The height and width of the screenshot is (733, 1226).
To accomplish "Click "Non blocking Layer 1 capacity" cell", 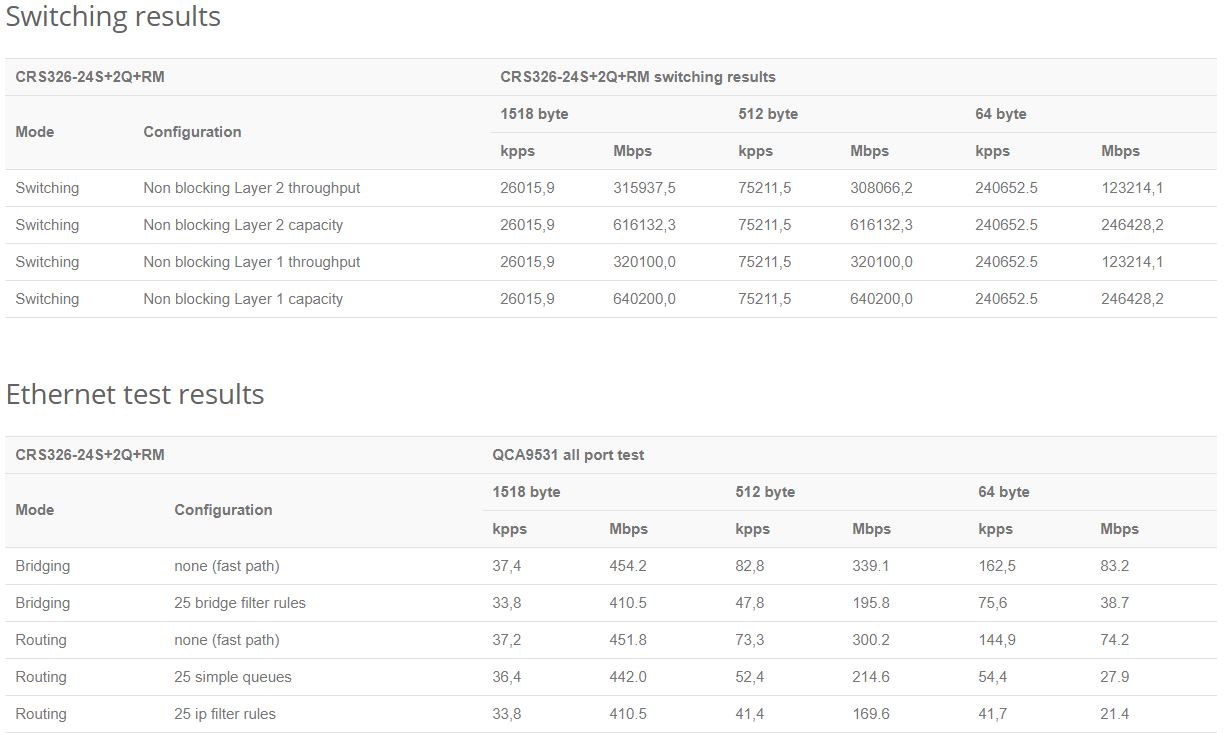I will pyautogui.click(x=243, y=299).
